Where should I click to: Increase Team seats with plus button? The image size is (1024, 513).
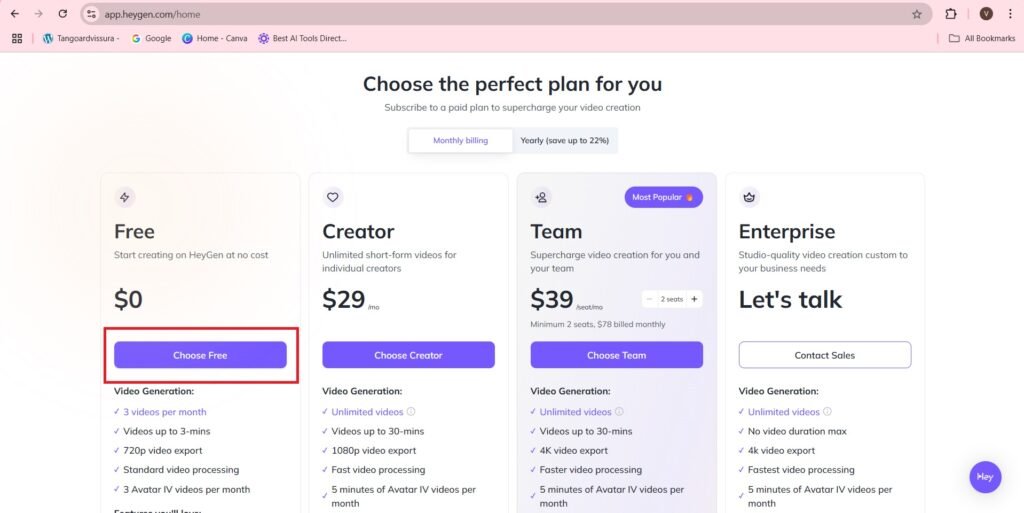694,299
